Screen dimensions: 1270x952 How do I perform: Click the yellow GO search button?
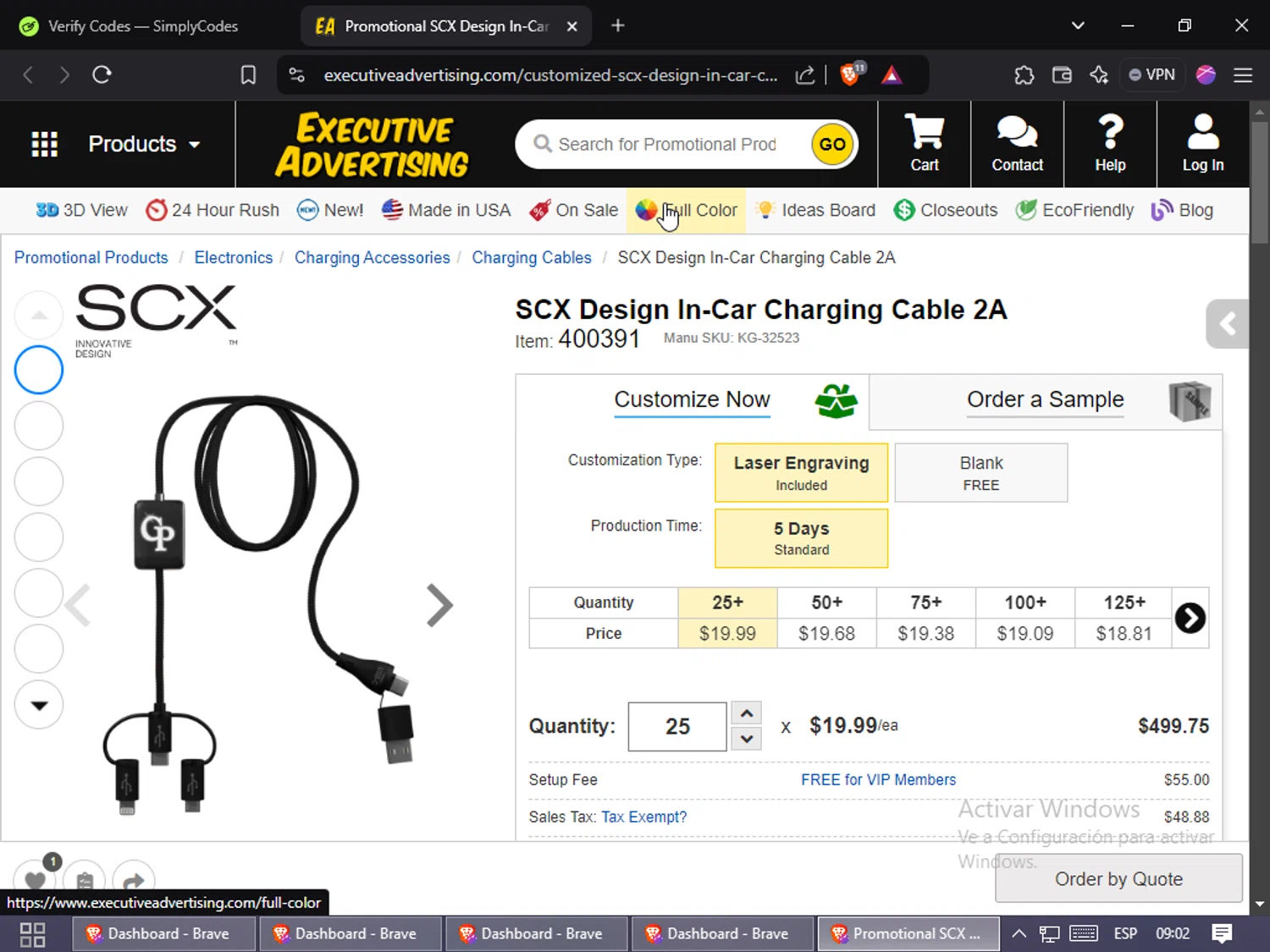coord(831,144)
